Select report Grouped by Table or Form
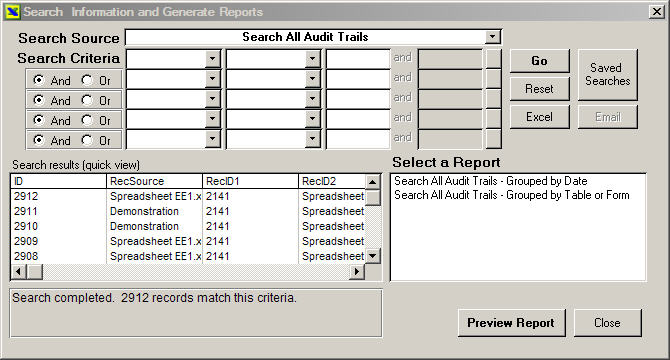This screenshot has width=670, height=360. [511, 195]
